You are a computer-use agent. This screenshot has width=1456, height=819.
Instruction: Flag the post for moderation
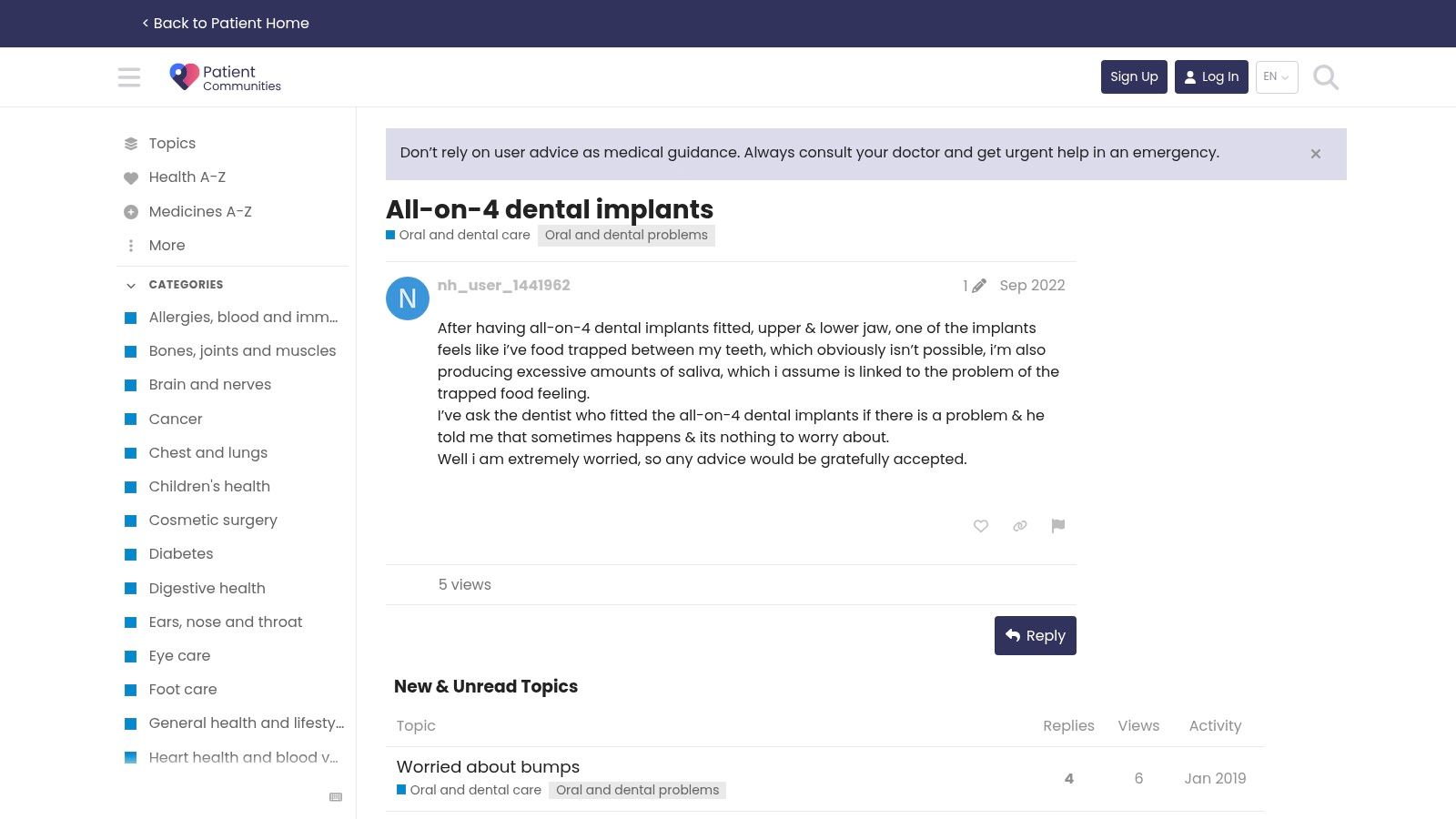point(1057,526)
